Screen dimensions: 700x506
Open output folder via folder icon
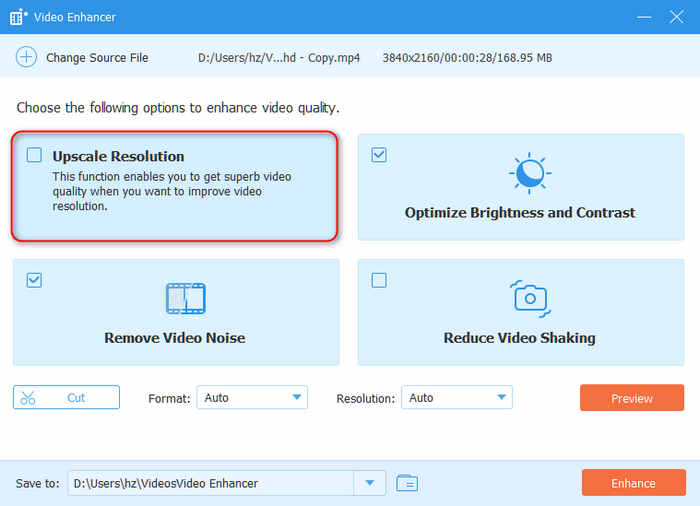[407, 483]
